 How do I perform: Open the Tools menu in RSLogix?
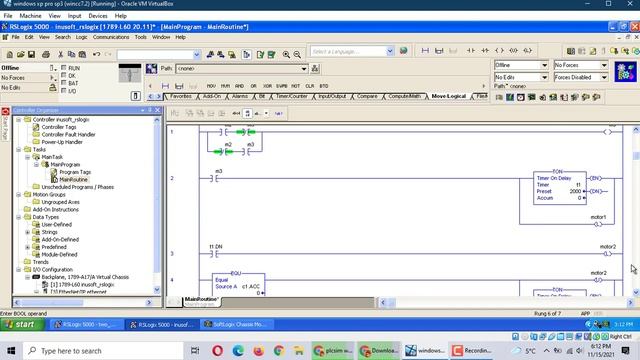(x=140, y=37)
